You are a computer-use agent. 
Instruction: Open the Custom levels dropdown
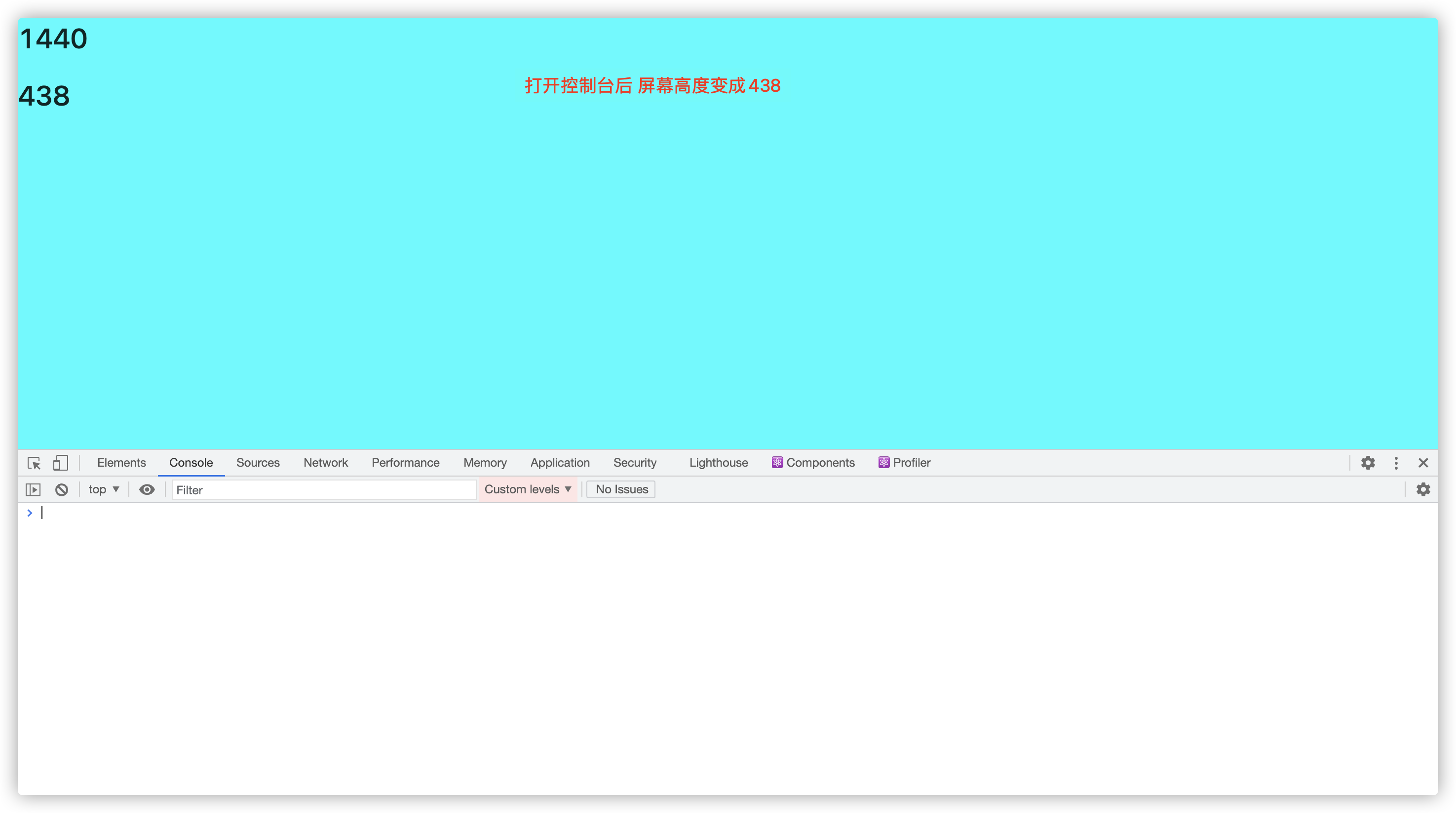tap(528, 489)
